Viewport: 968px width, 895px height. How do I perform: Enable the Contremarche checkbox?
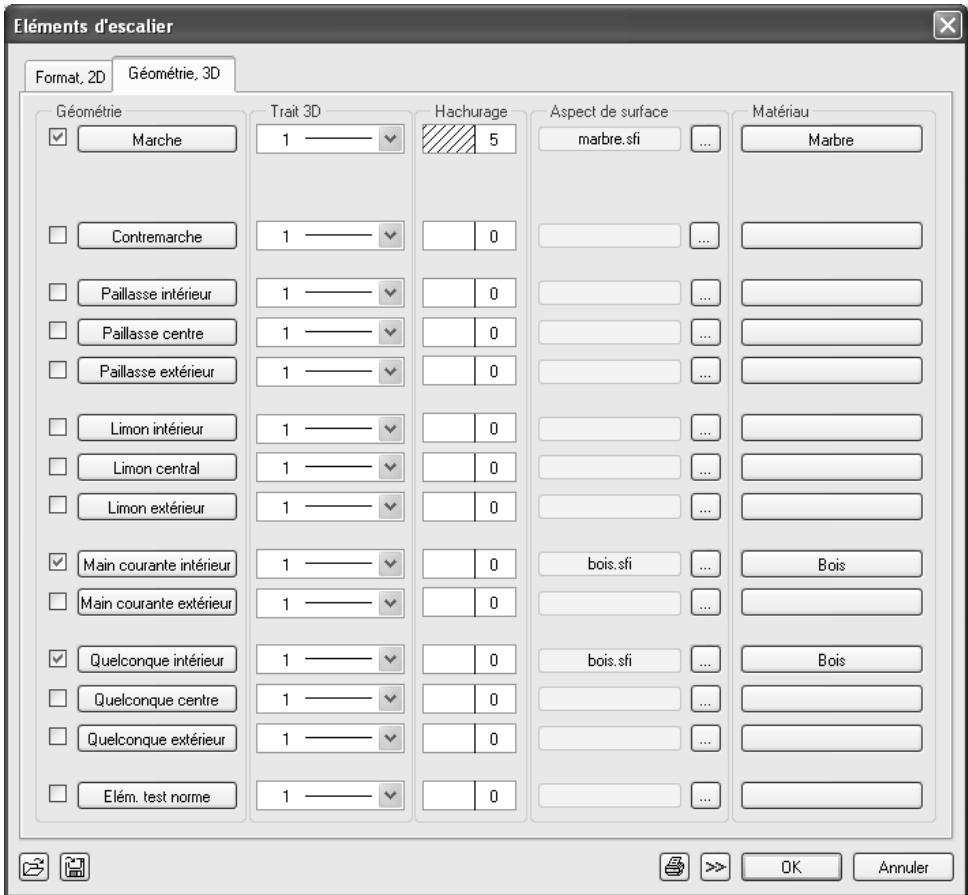click(x=57, y=234)
